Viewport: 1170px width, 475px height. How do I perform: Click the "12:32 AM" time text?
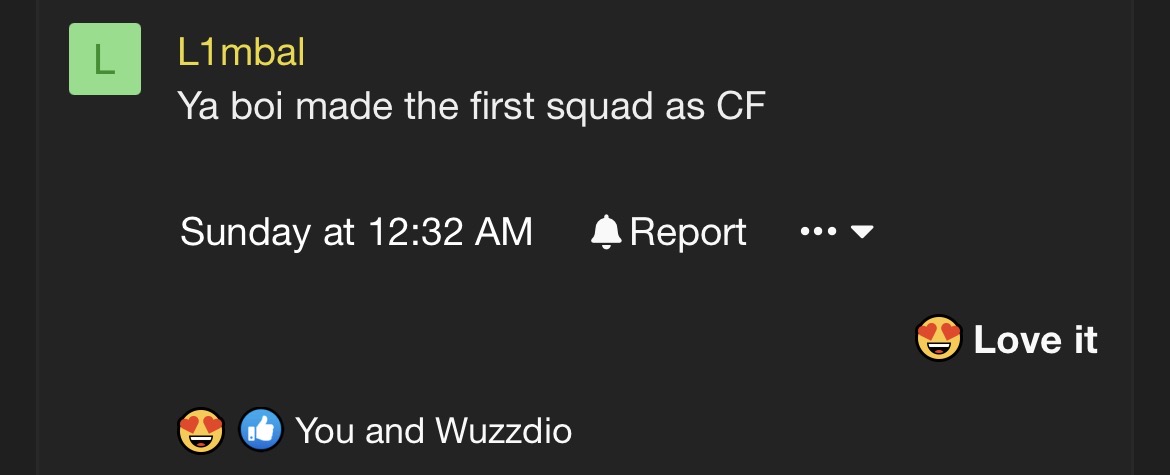click(450, 232)
